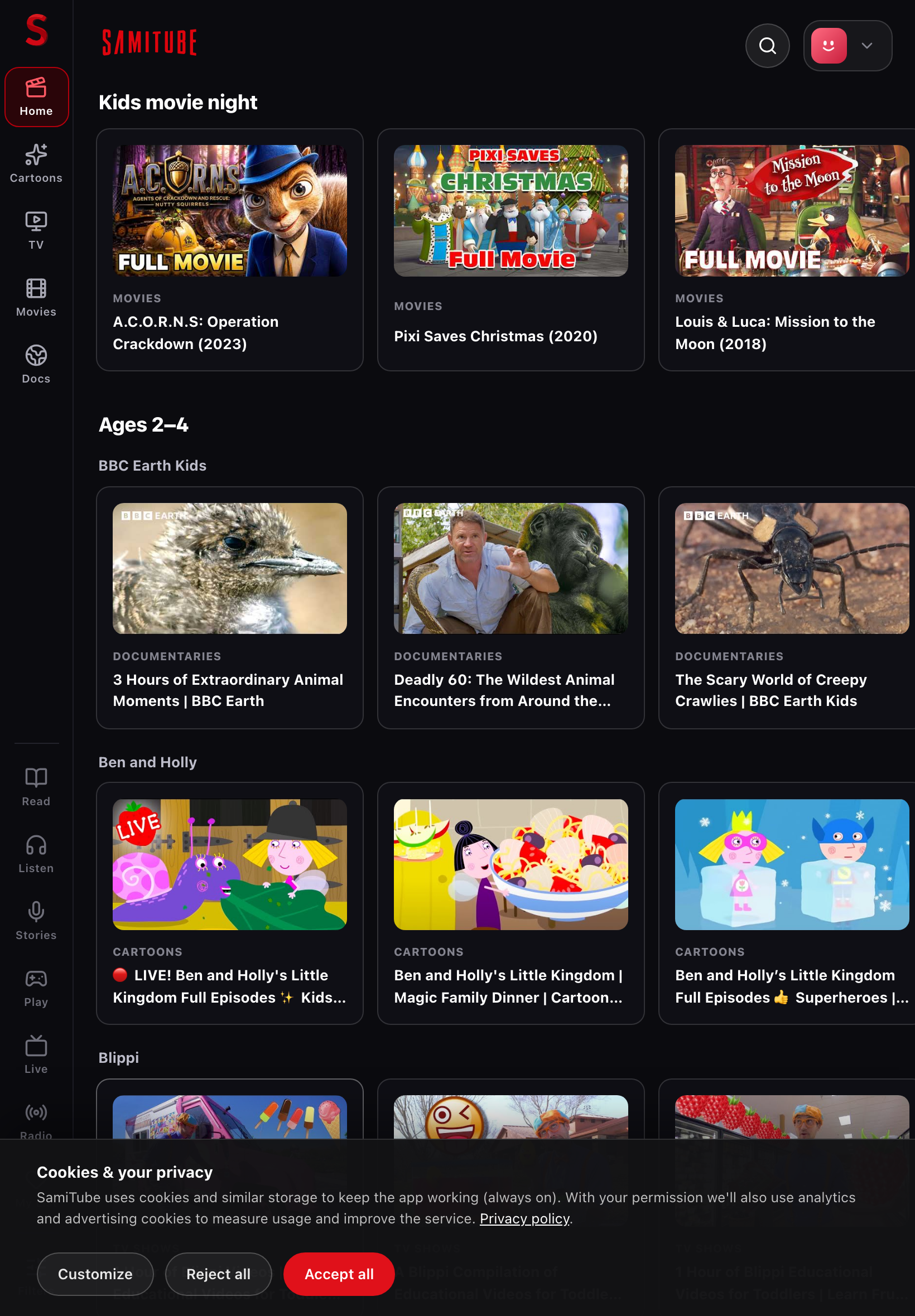The image size is (915, 1316).
Task: Click the 'Blippi' row heading
Action: (119, 1058)
